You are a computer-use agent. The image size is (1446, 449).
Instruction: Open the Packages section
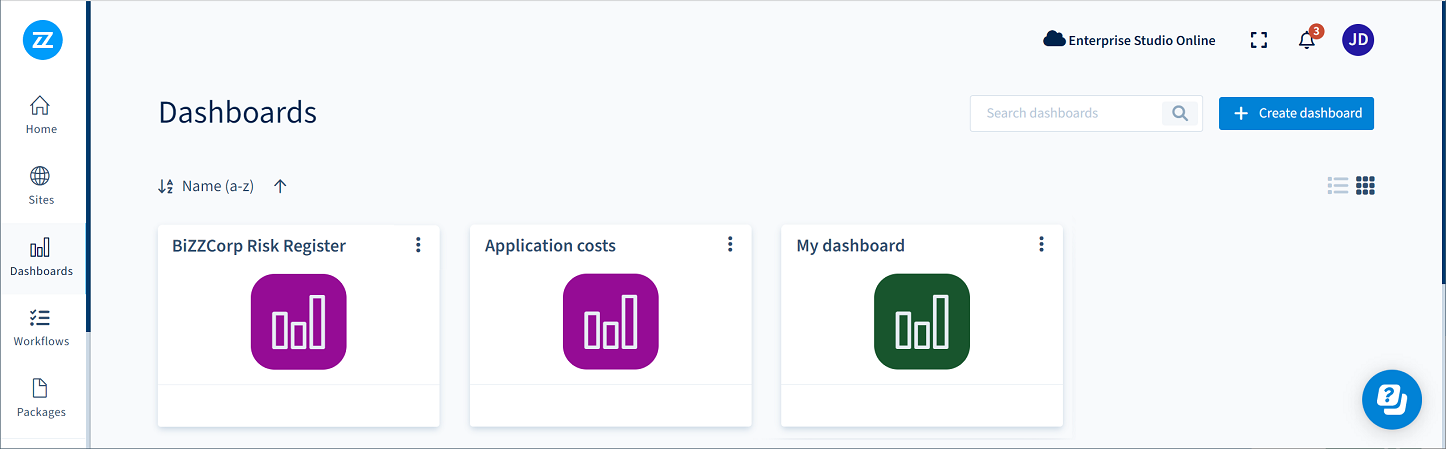click(41, 398)
